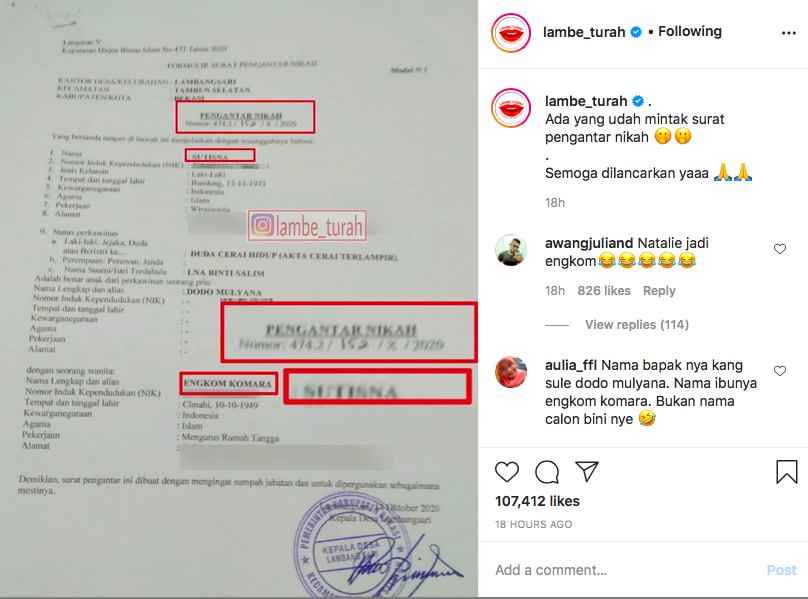This screenshot has height=599, width=808.
Task: Click lambe_turah header profile picture
Action: tap(511, 33)
